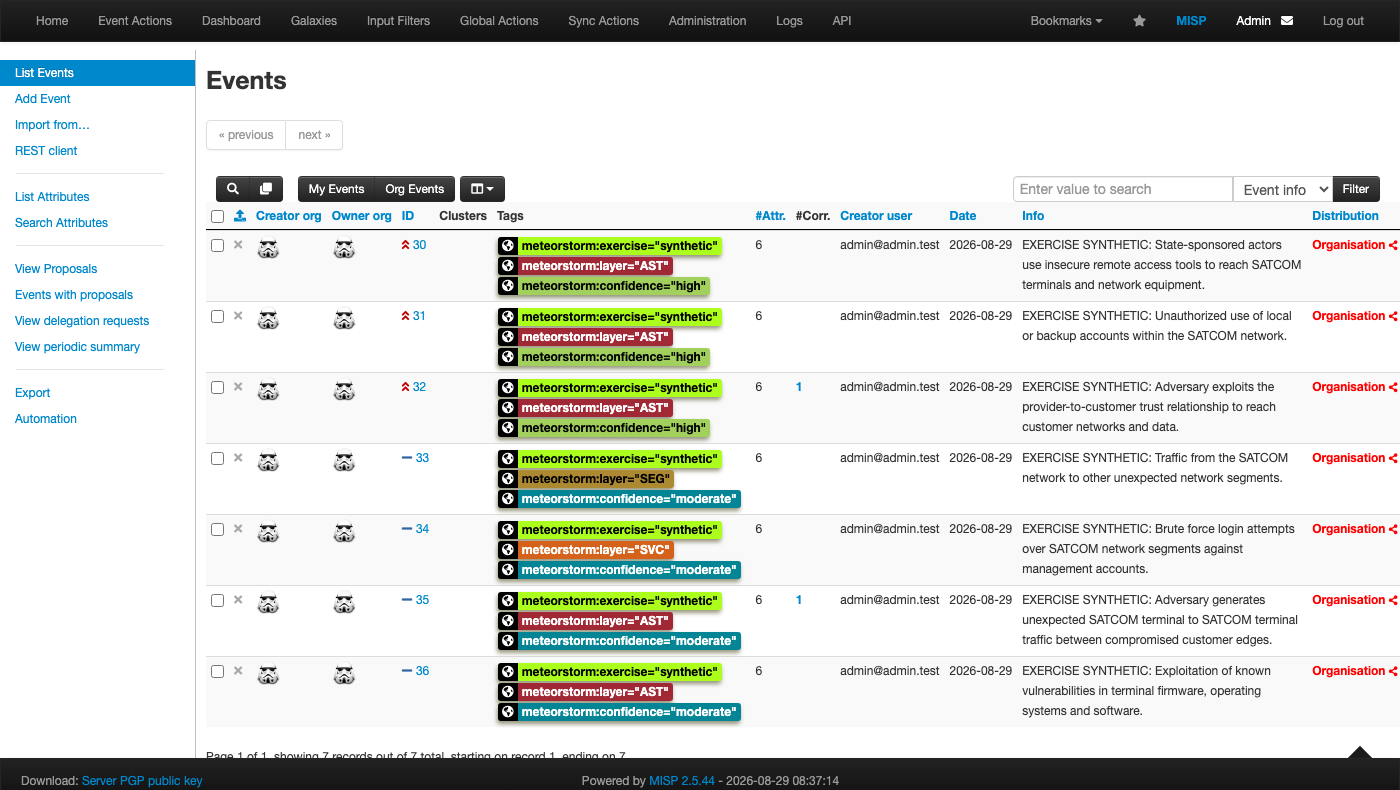Viewport: 1400px width, 790px height.
Task: Click the Org Events button
Action: pyautogui.click(x=414, y=189)
